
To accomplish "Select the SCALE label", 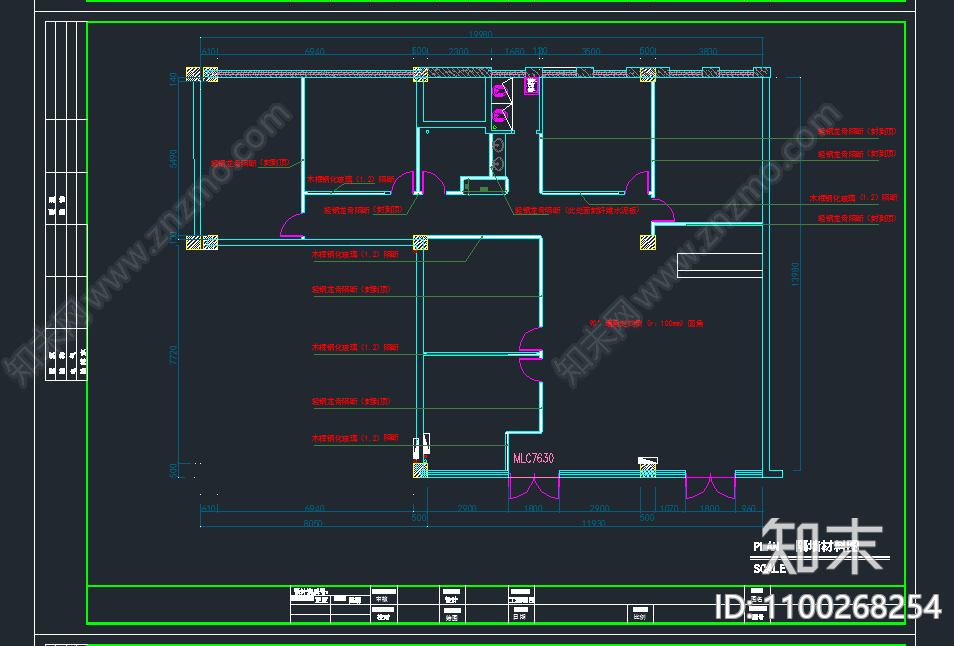I will [769, 569].
